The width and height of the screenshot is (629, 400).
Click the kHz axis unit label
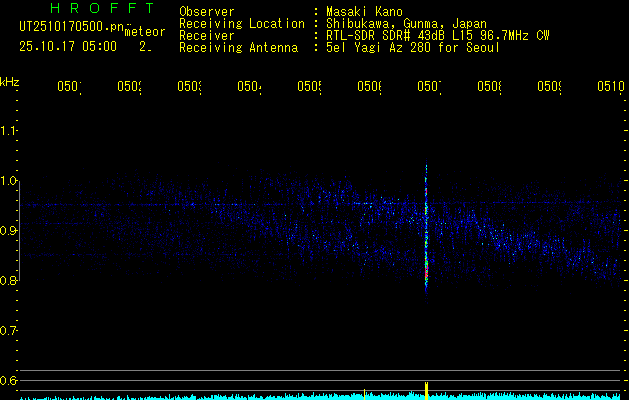[10, 81]
